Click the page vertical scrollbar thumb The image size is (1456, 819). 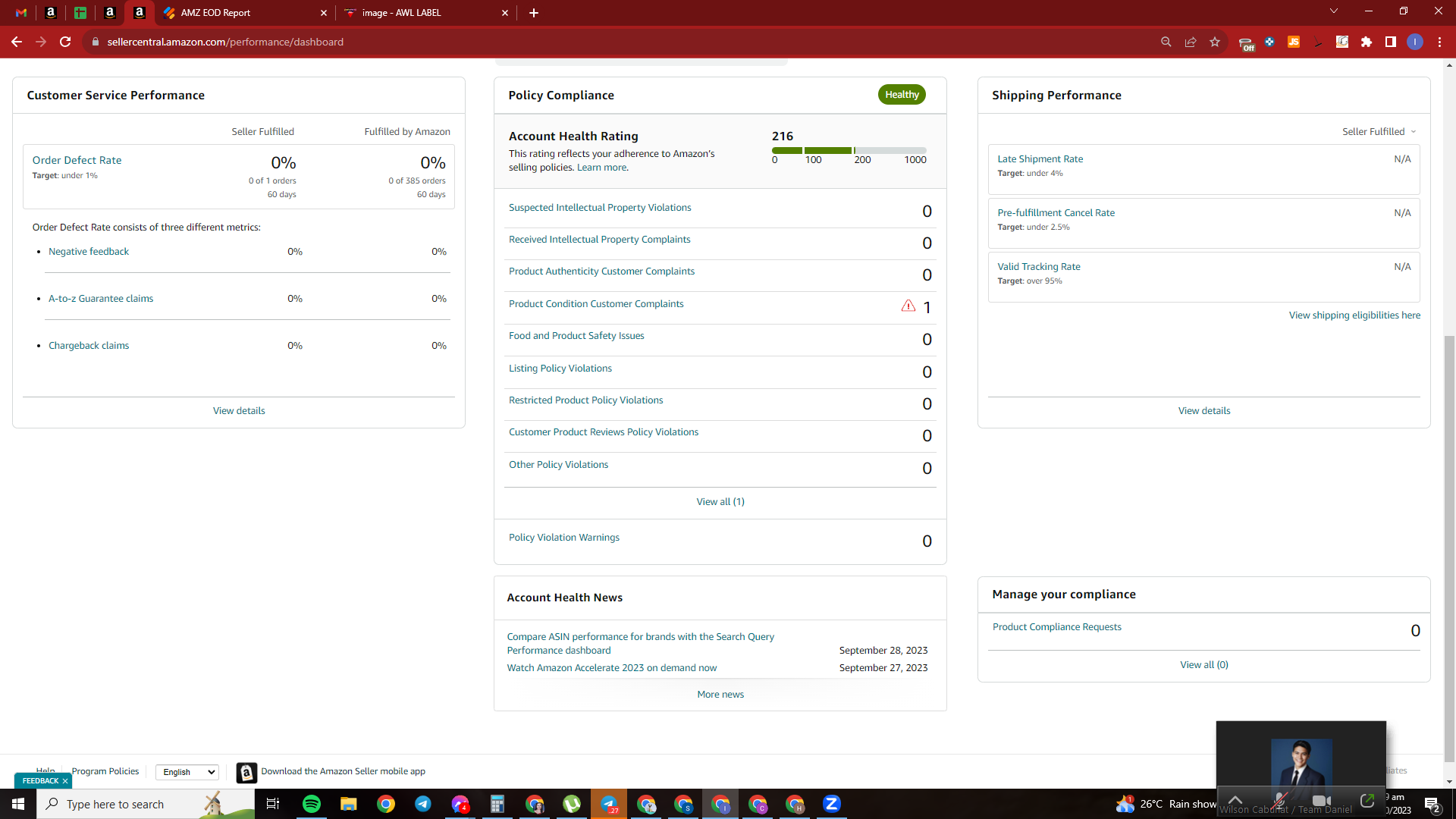[1449, 548]
